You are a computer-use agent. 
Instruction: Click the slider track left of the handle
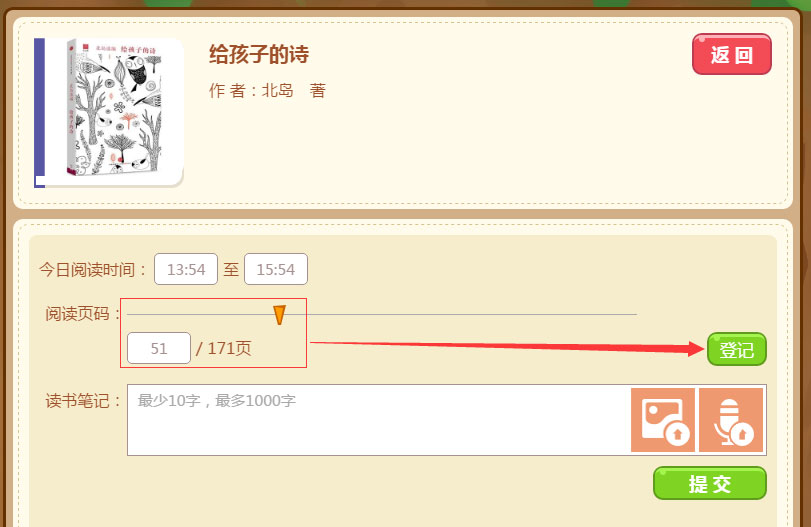point(200,314)
